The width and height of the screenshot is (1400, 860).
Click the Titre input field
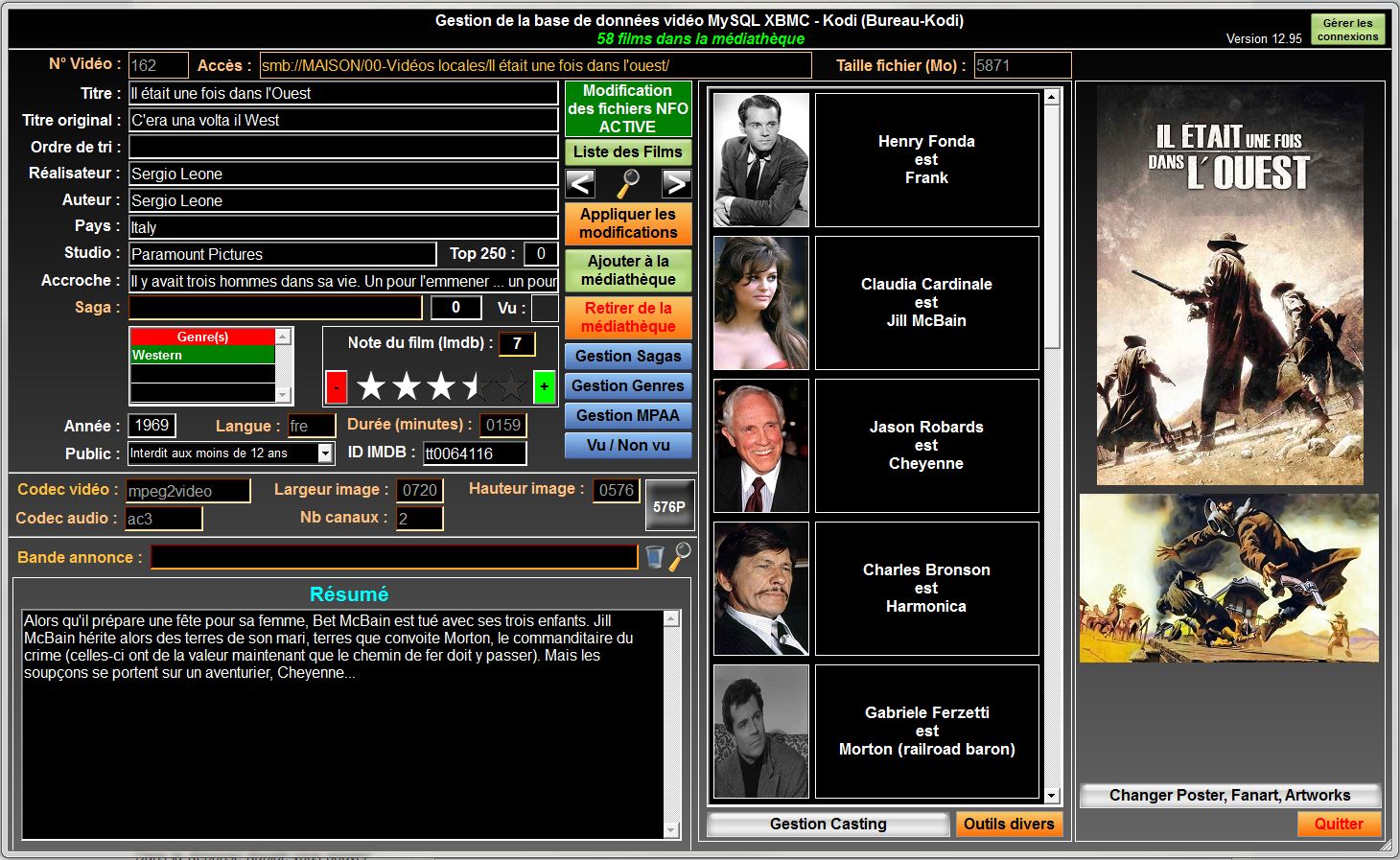point(343,93)
